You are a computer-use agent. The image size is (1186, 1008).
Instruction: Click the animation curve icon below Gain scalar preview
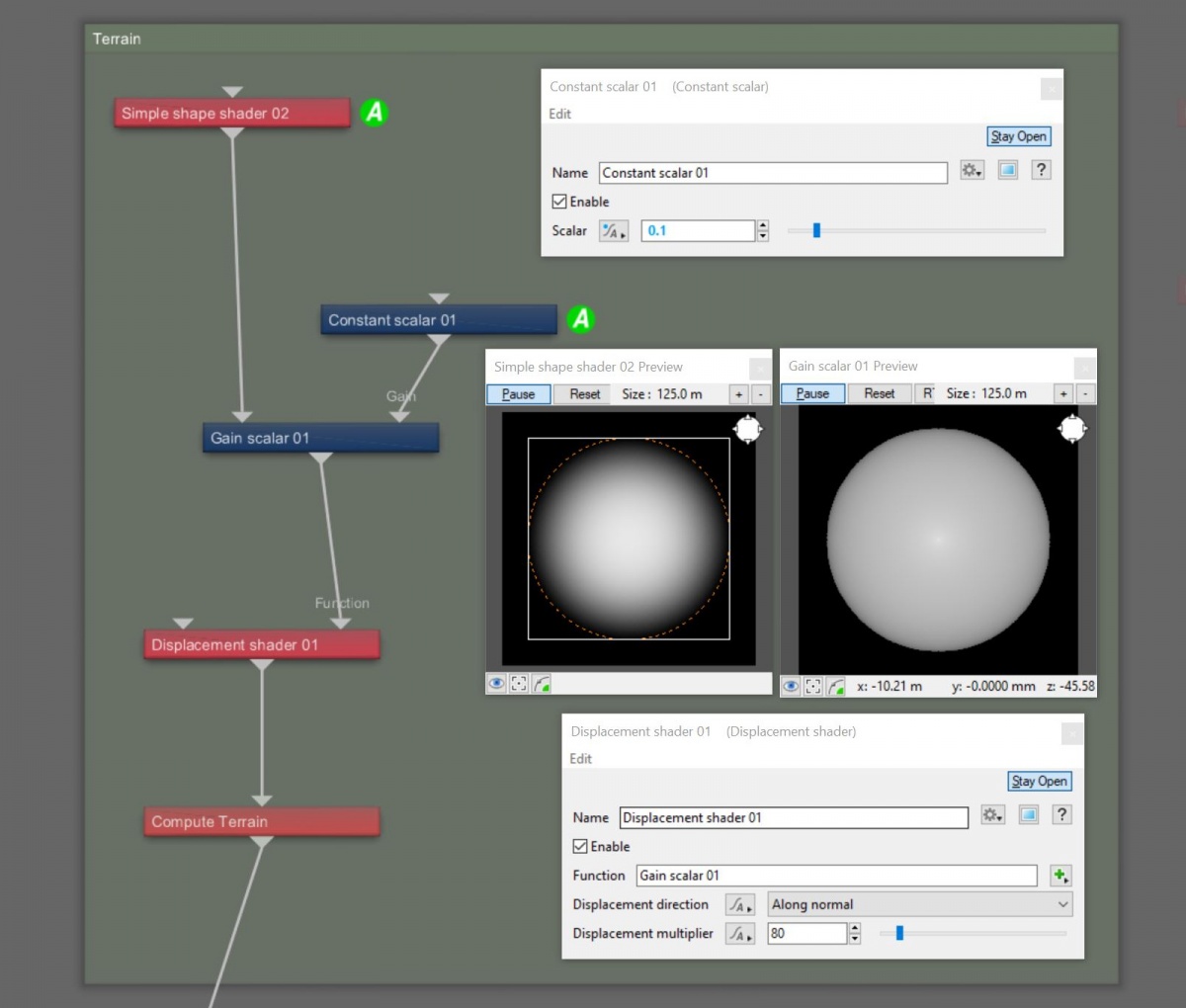(x=836, y=686)
